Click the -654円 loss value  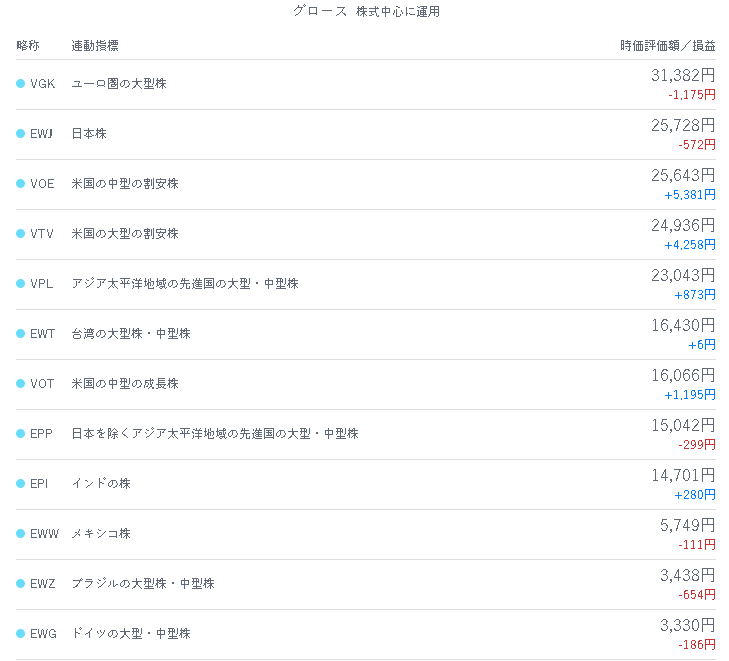(697, 595)
